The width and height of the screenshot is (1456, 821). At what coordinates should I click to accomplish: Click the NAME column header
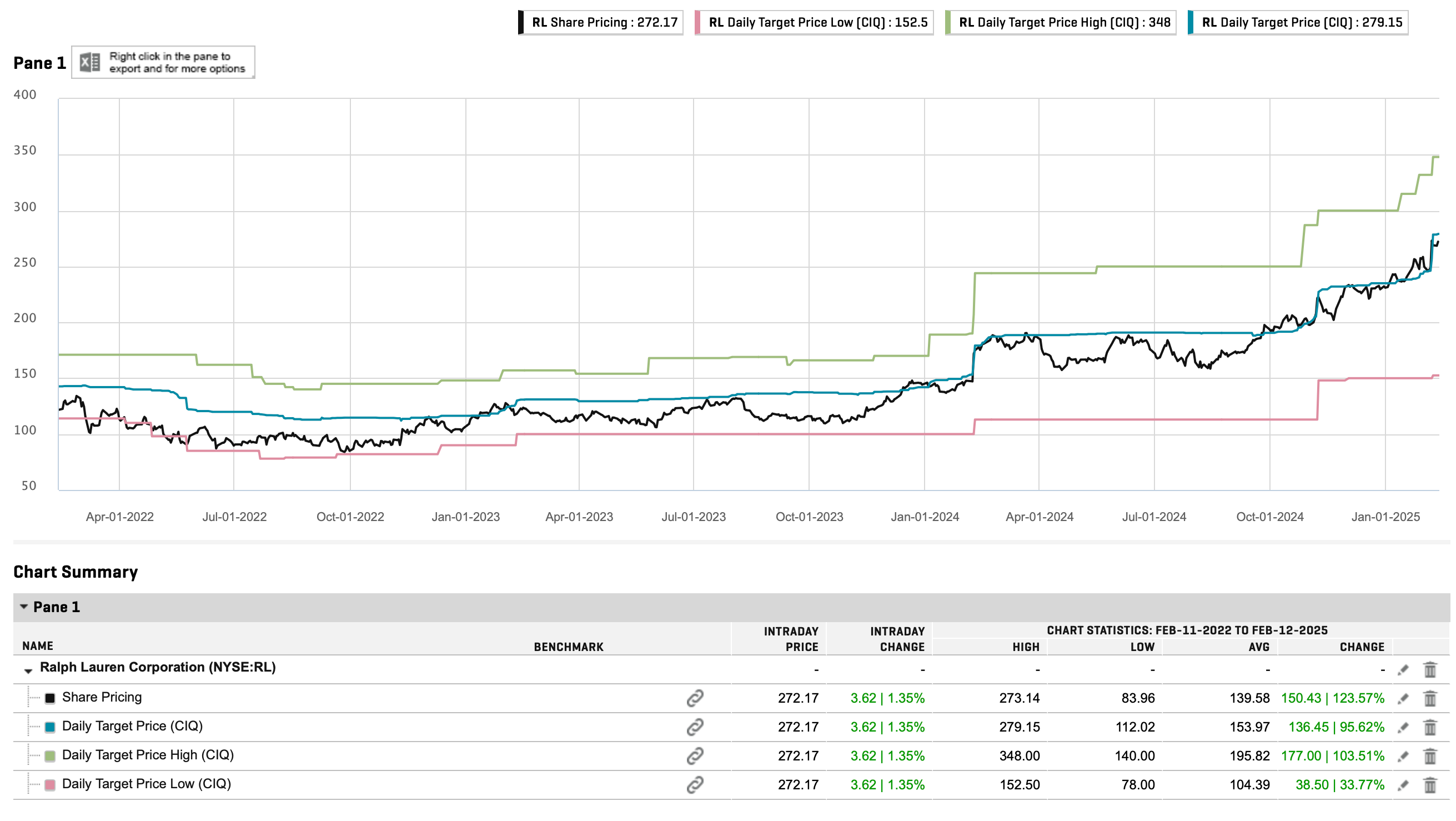coord(38,645)
